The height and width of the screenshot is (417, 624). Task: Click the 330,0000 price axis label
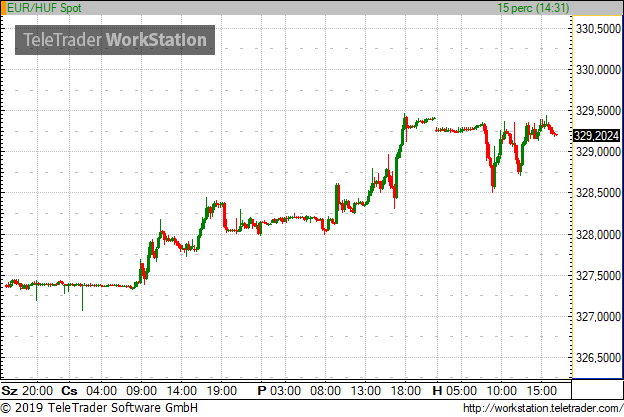click(598, 70)
